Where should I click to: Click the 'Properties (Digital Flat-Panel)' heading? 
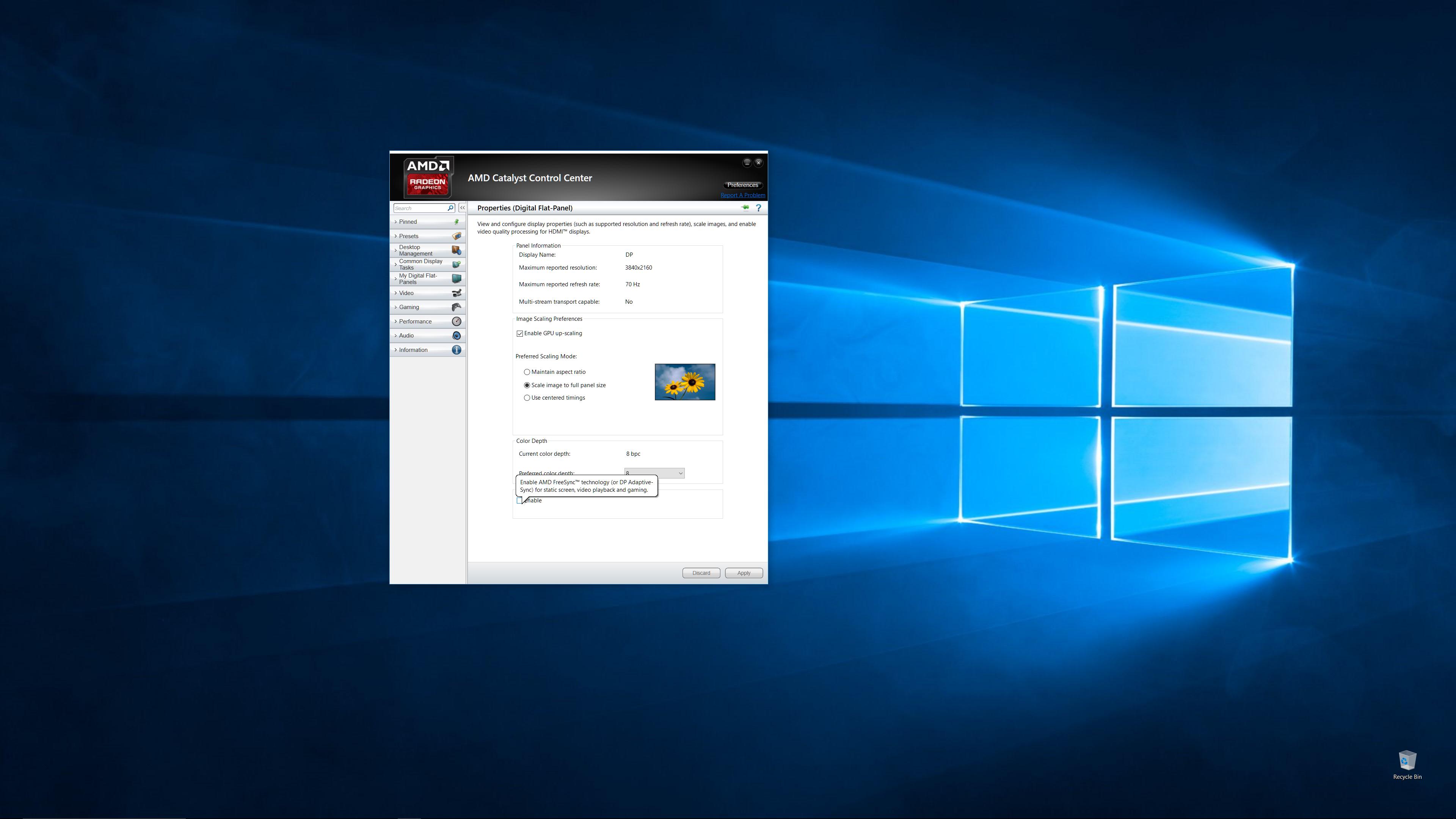524,208
